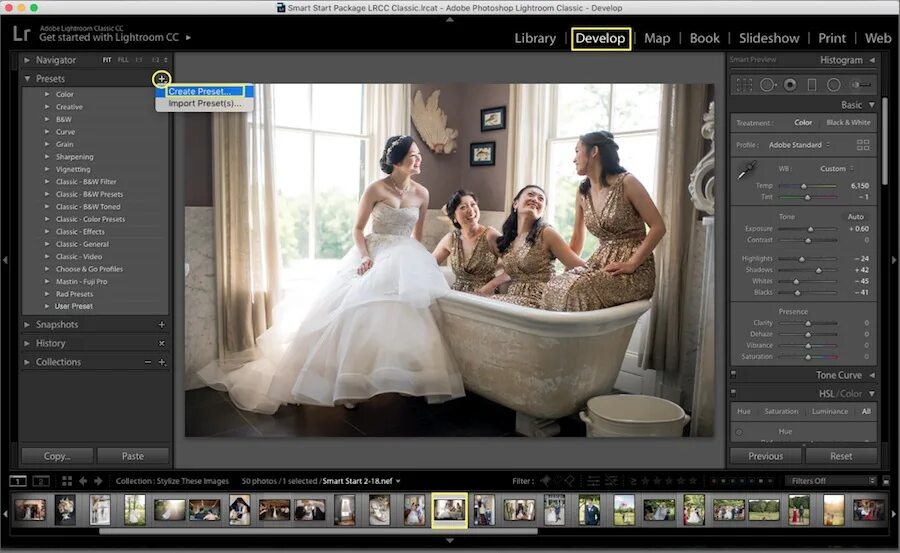Click the Temp slider handle

point(804,186)
